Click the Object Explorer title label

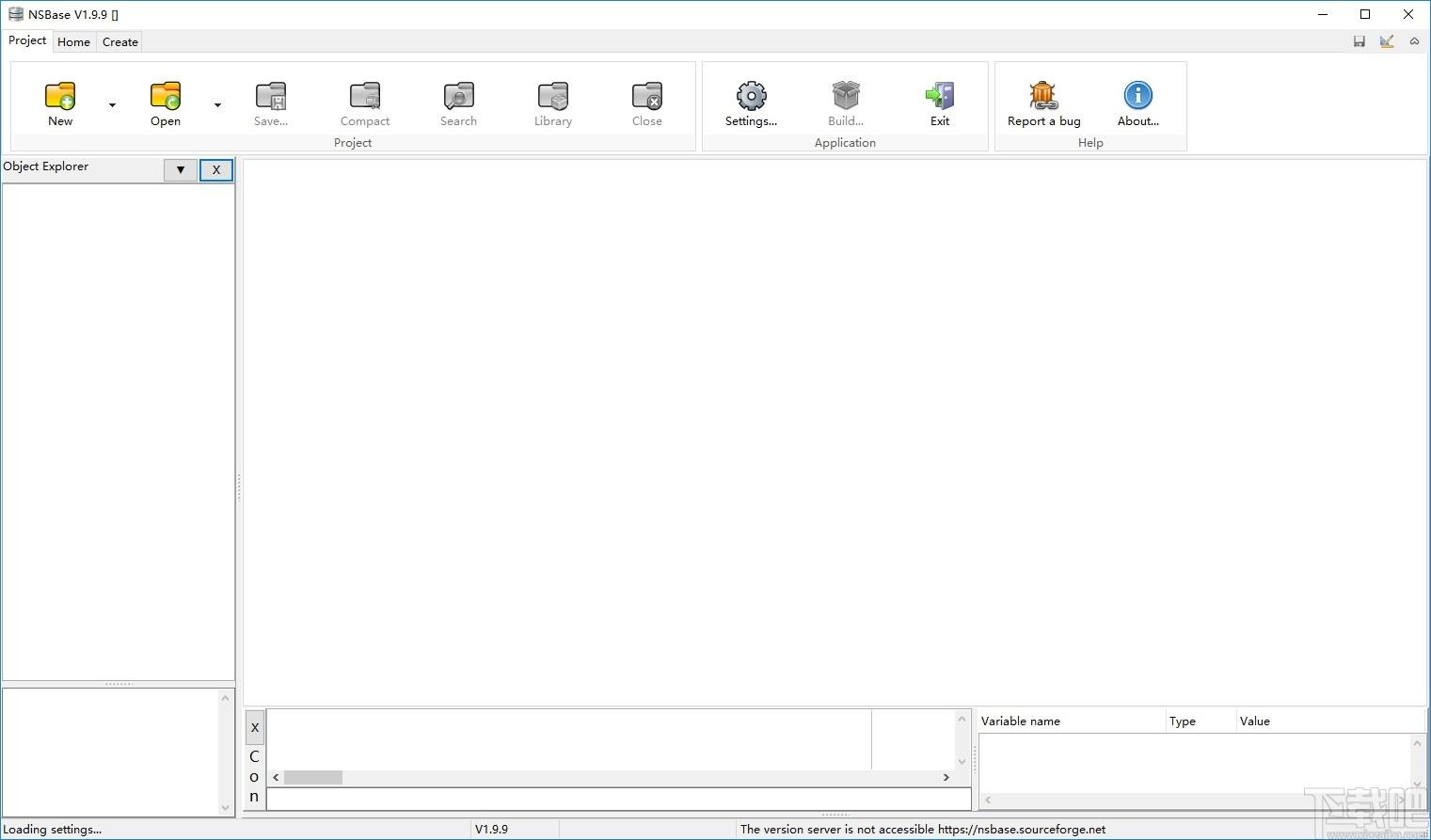coord(46,166)
